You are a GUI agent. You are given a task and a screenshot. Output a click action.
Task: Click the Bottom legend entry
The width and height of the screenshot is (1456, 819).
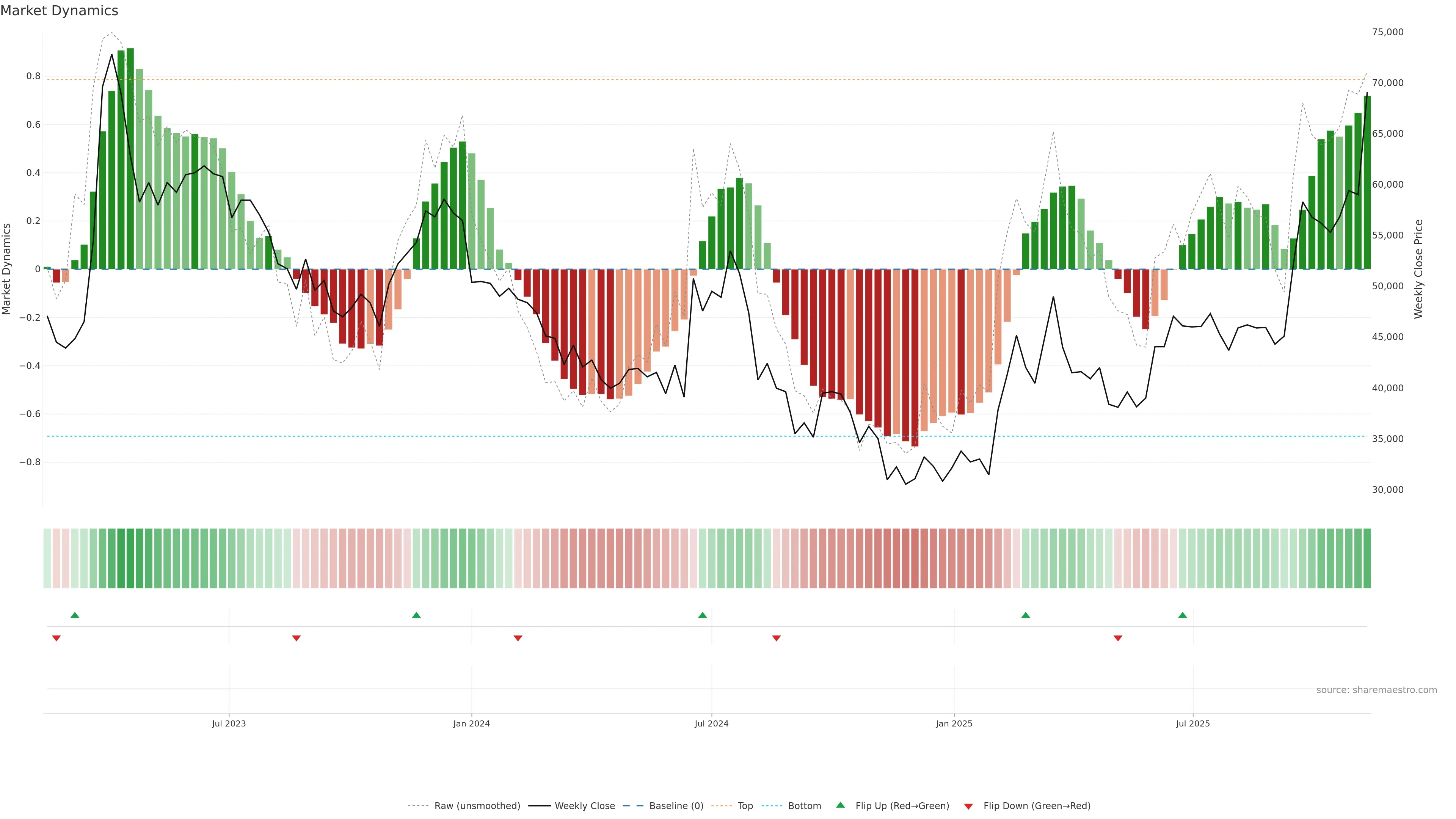pos(804,806)
